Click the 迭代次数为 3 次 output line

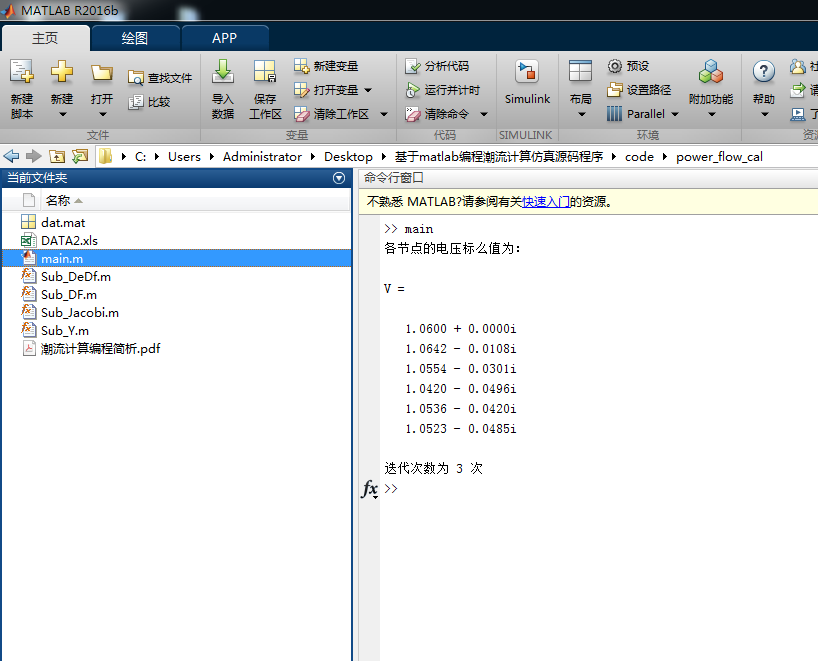coord(434,468)
